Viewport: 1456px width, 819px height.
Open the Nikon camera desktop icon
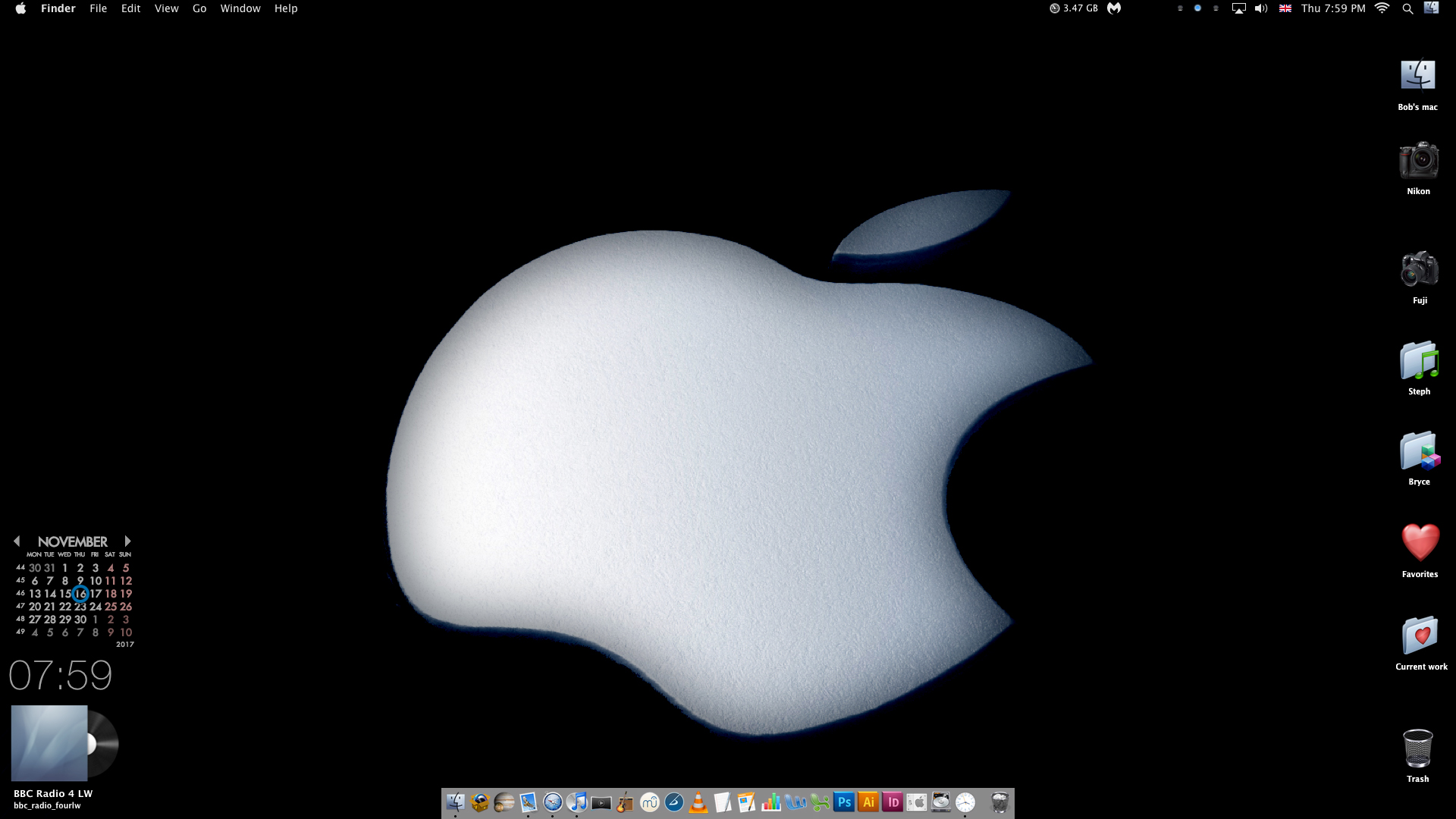(1418, 162)
